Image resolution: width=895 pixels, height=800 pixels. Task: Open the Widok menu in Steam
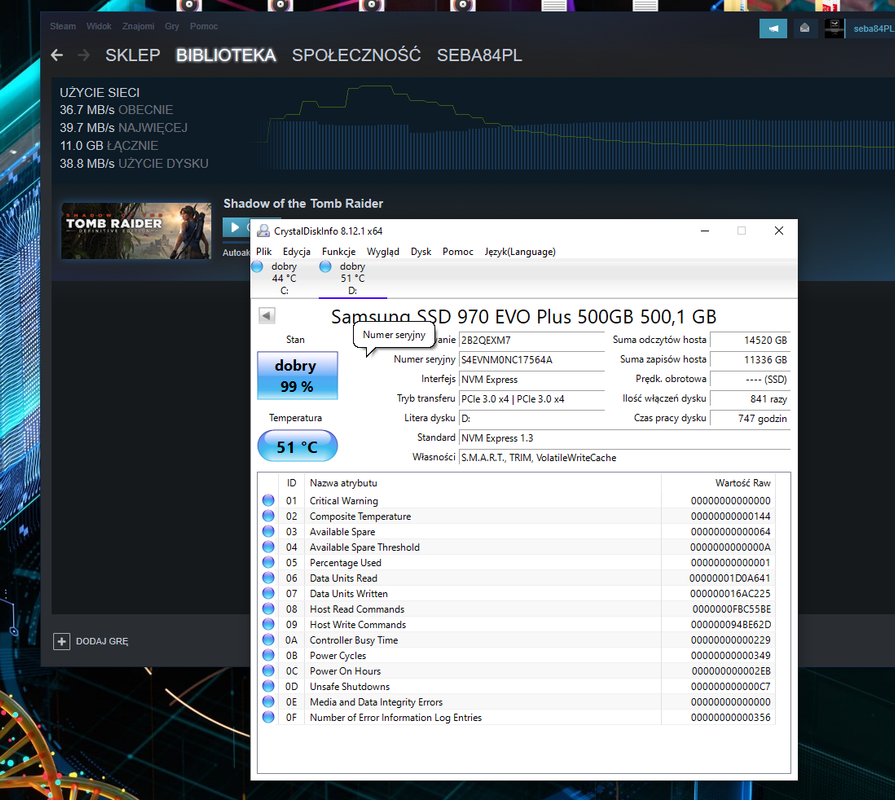point(99,26)
